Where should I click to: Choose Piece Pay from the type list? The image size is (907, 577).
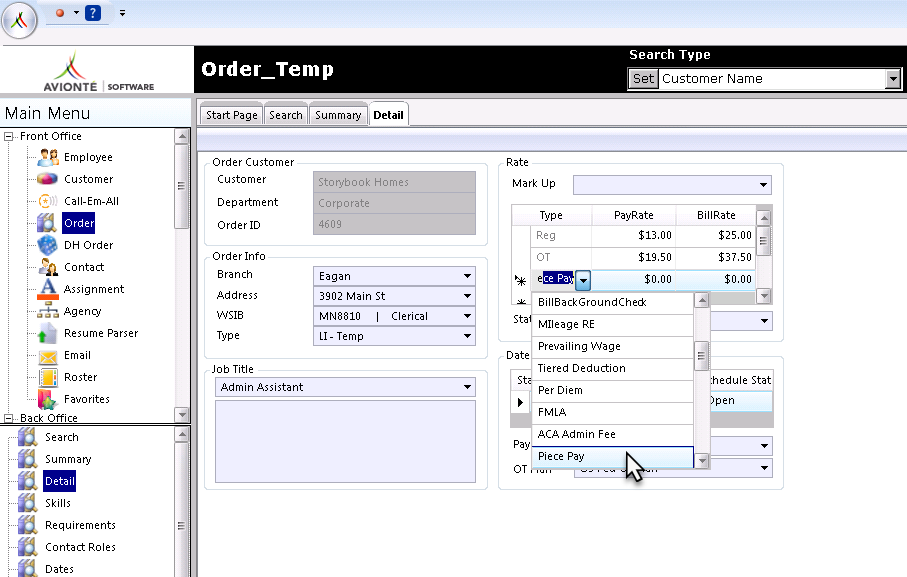pyautogui.click(x=613, y=456)
